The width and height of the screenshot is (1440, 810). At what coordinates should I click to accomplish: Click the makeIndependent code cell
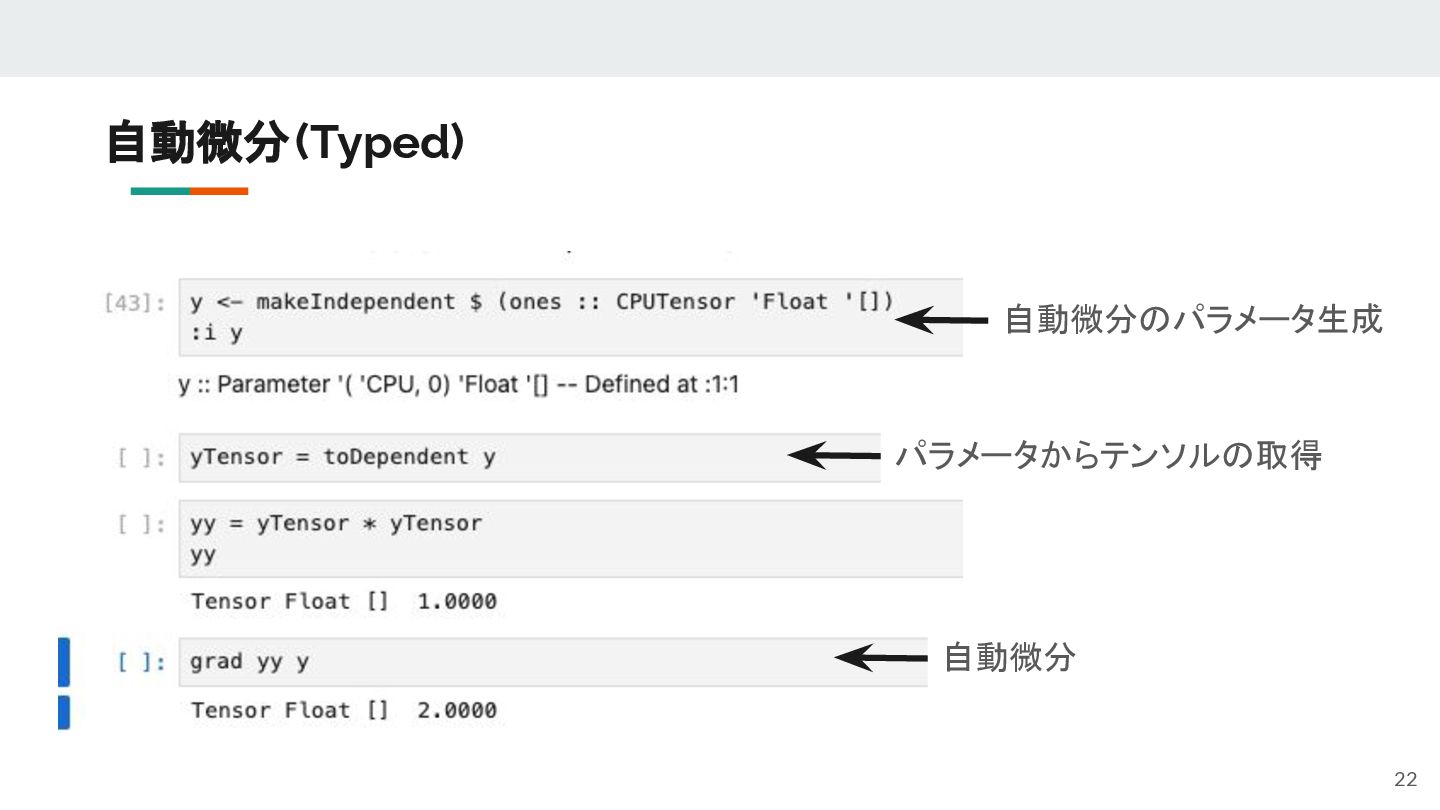(x=571, y=317)
